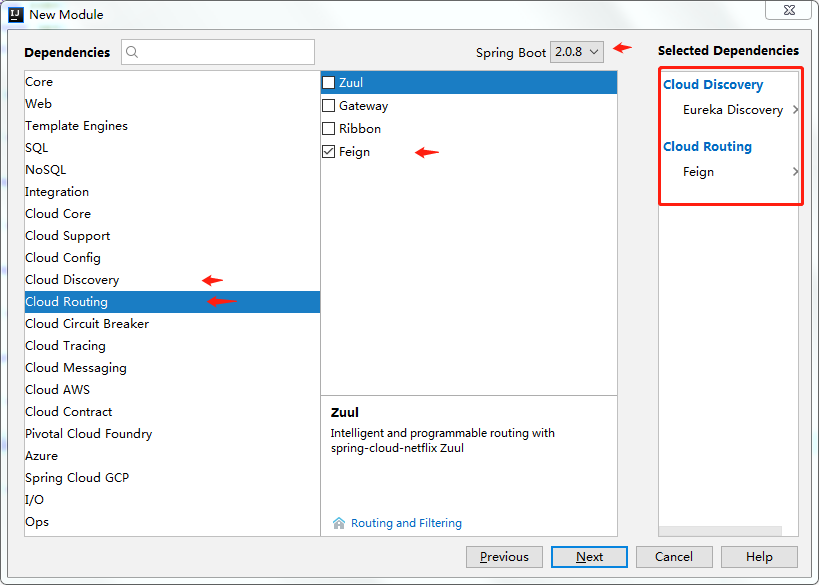Click the Cloud Routing heading in Selected Dependencies

point(707,146)
